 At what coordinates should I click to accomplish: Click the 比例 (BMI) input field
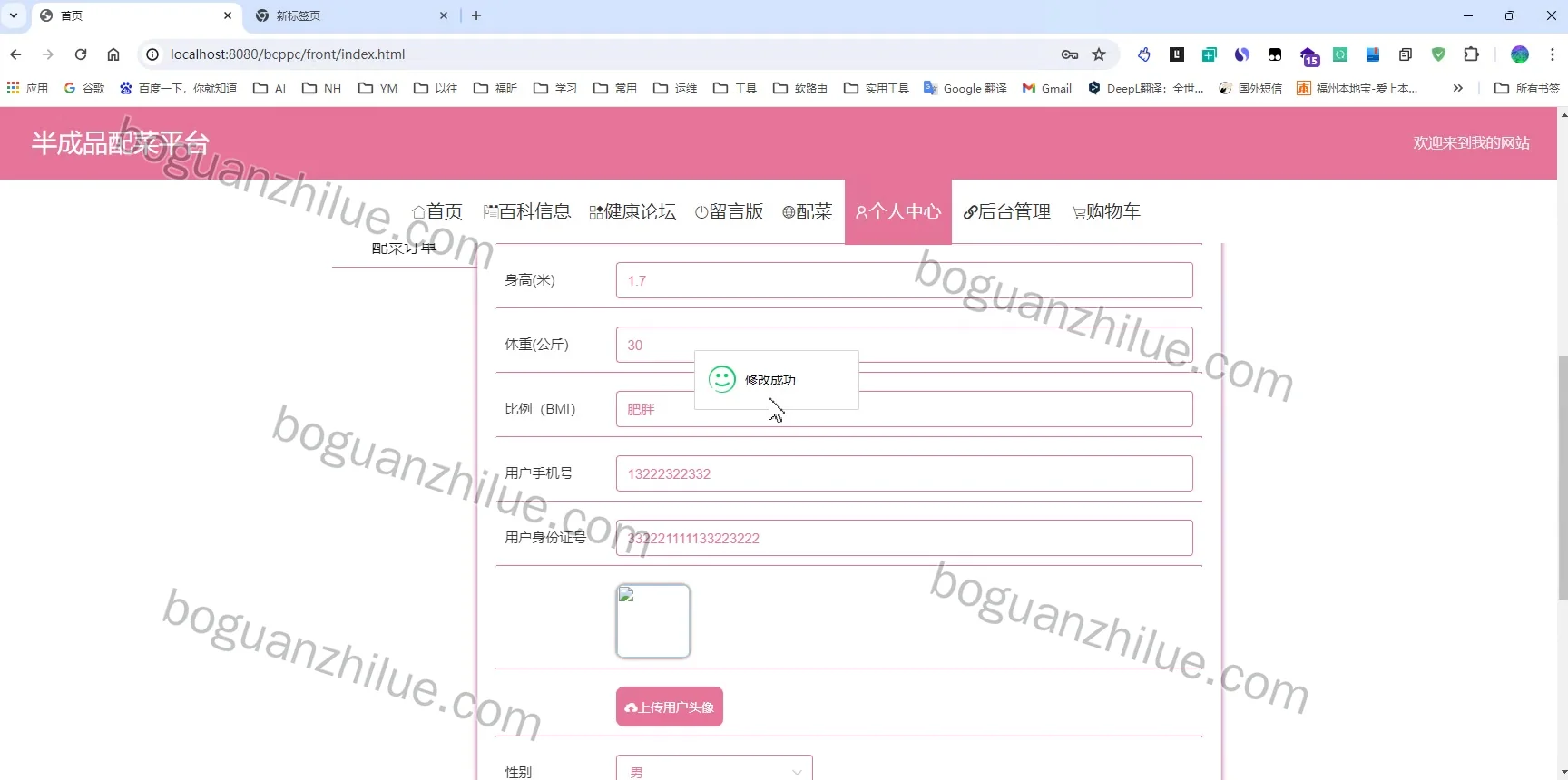pos(904,409)
